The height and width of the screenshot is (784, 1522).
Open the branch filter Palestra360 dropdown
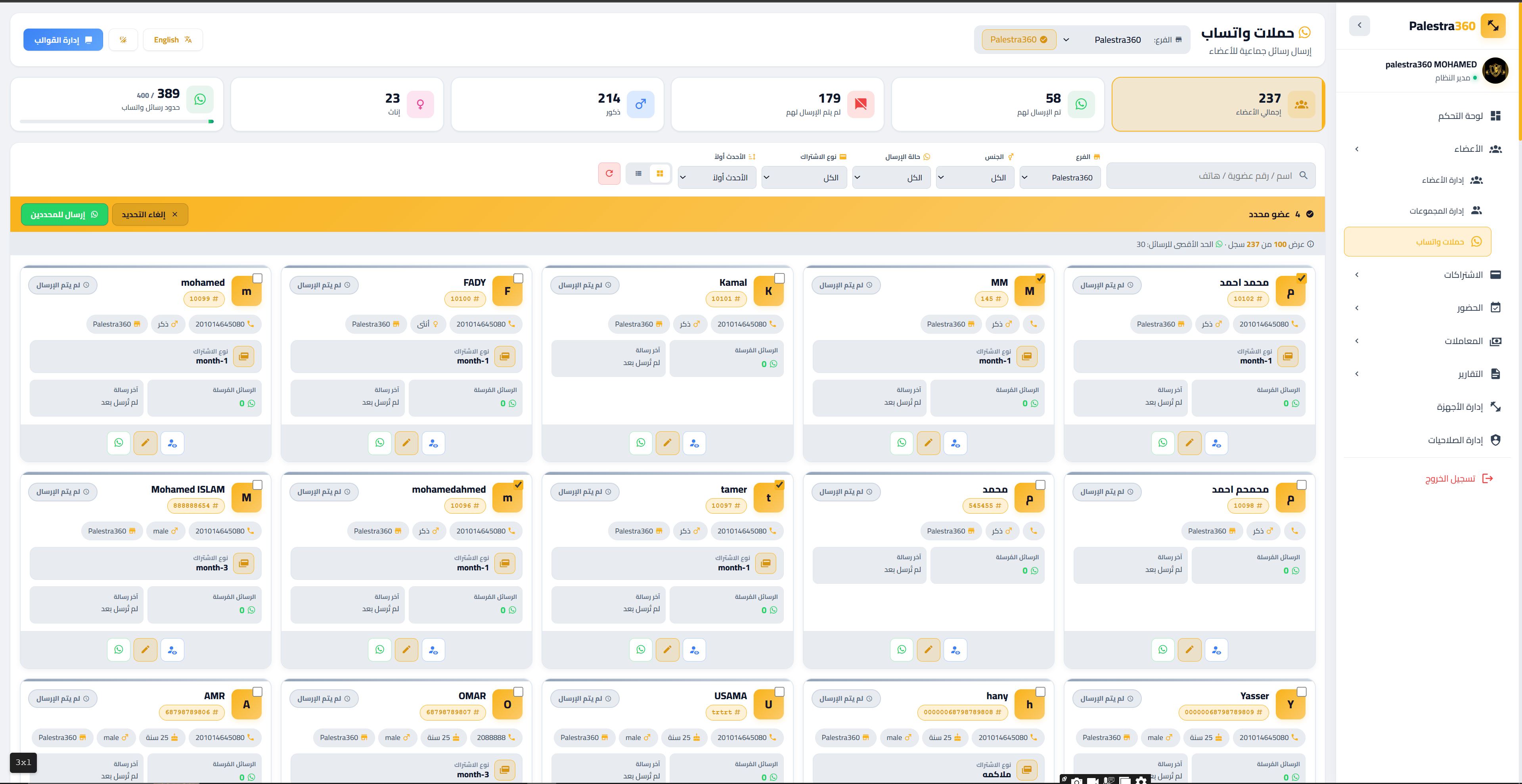1060,177
